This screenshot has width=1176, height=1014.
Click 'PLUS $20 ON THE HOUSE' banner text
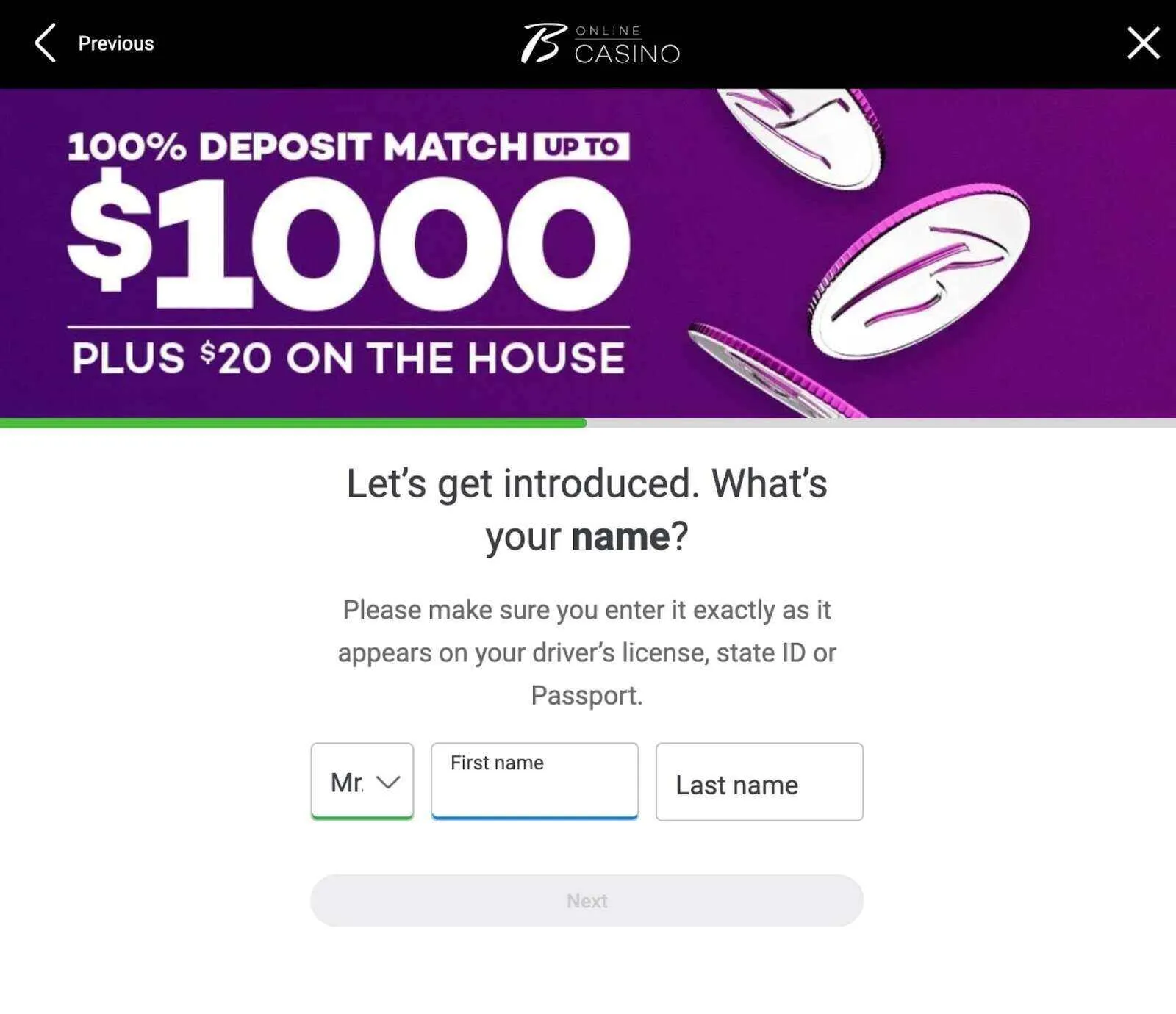pos(348,358)
